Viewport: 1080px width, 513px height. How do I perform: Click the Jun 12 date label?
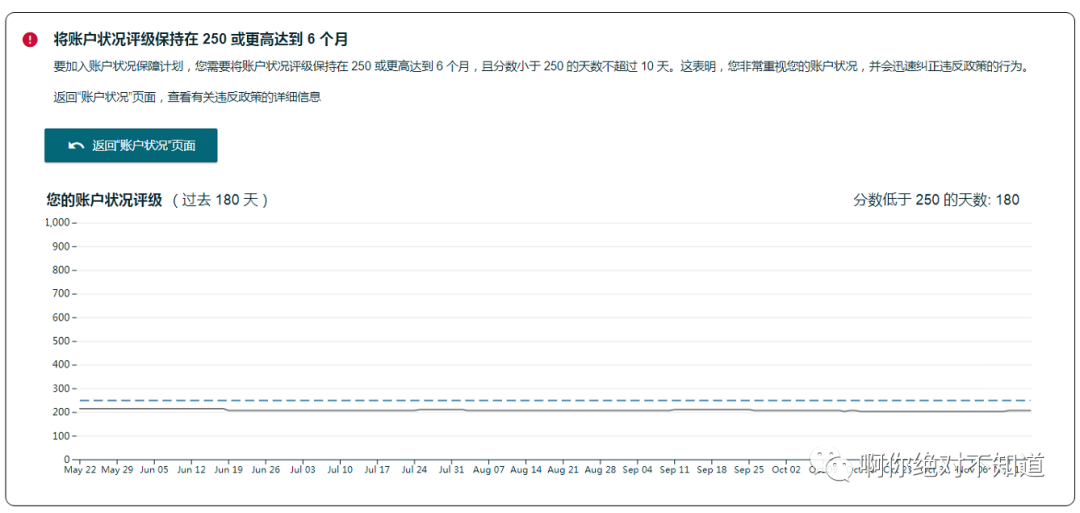191,470
